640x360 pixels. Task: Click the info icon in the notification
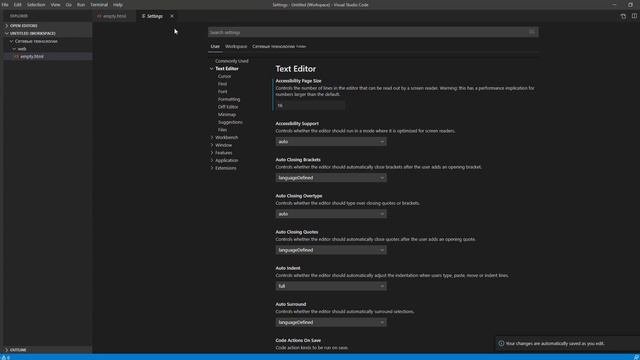(501, 343)
